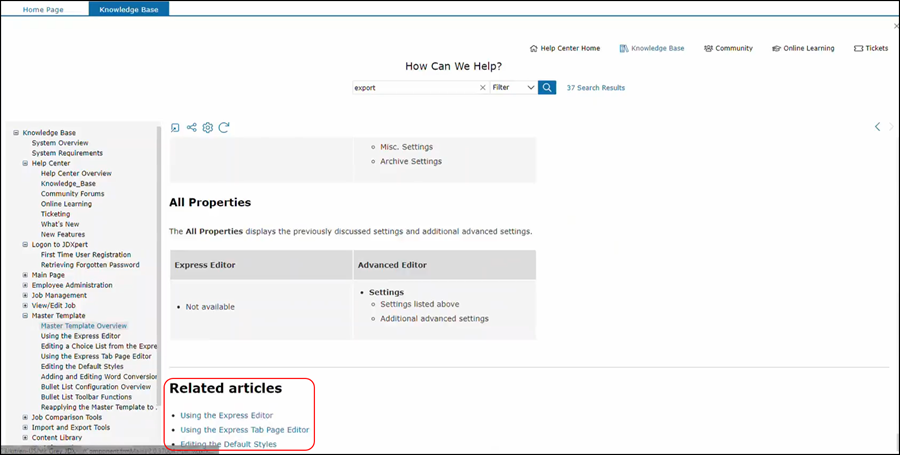The height and width of the screenshot is (456, 900).
Task: Switch to the Home Page tab
Action: pos(44,9)
